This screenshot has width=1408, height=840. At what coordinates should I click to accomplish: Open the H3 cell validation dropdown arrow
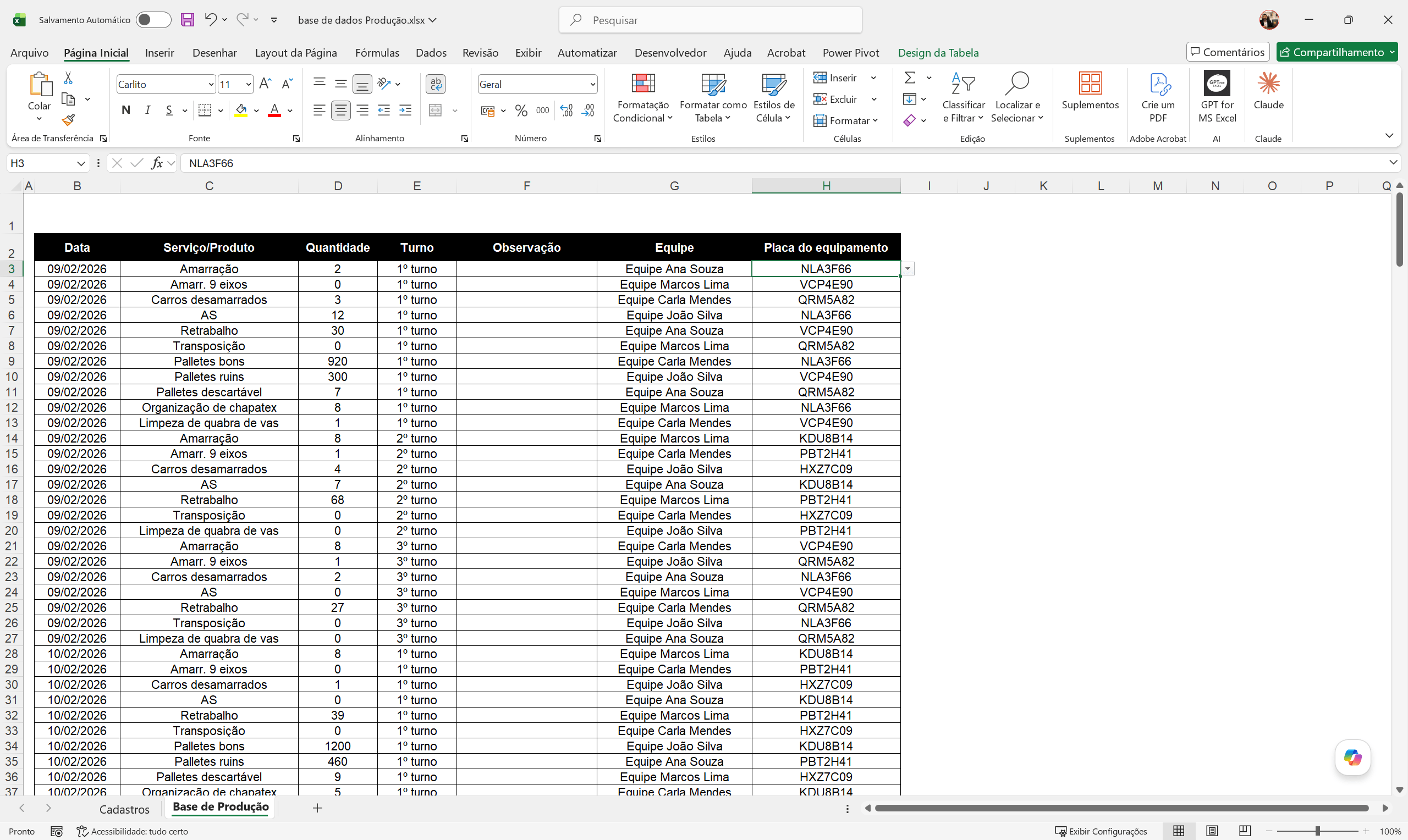tap(908, 269)
